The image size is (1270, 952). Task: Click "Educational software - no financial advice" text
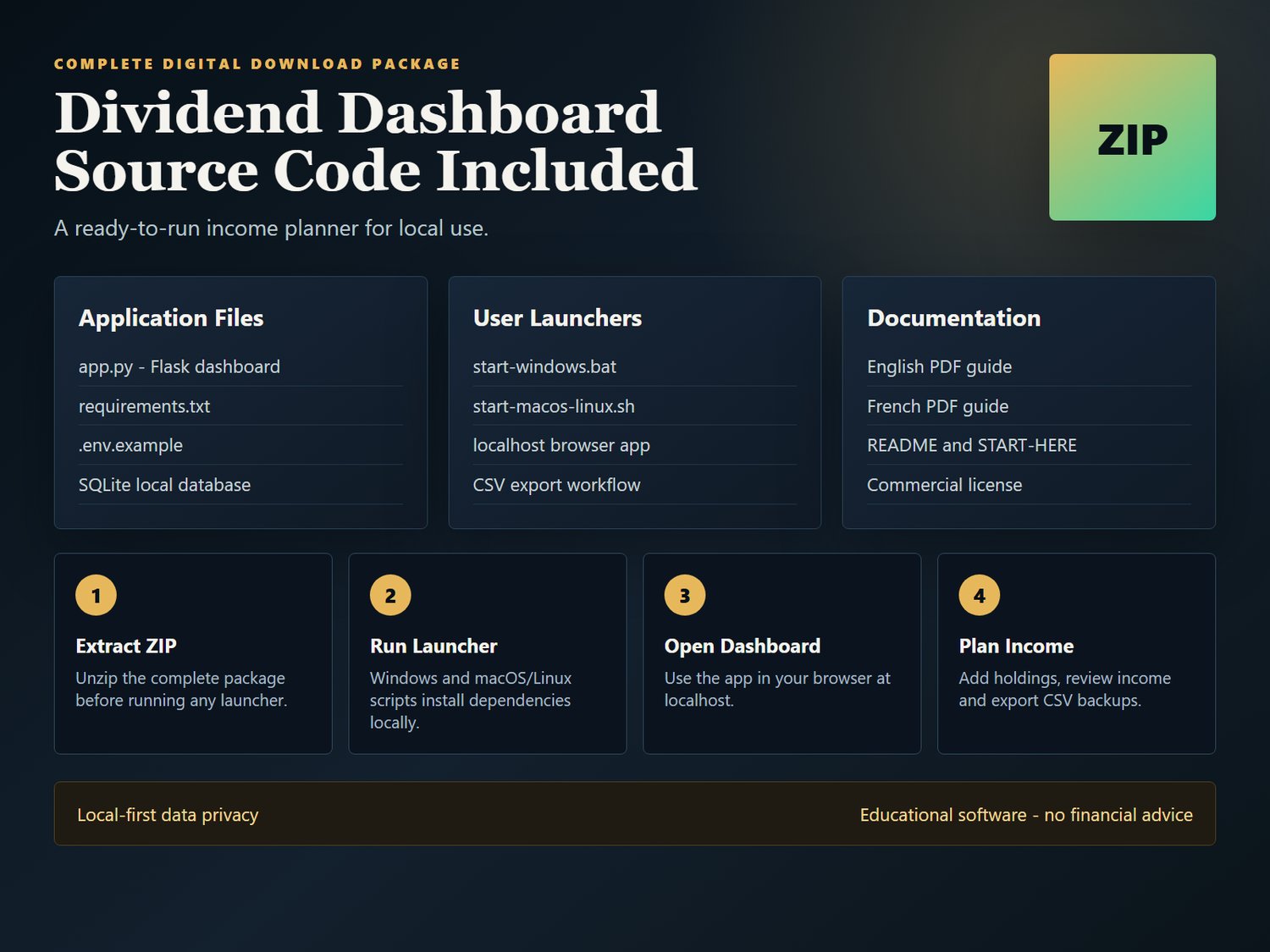coord(1026,815)
